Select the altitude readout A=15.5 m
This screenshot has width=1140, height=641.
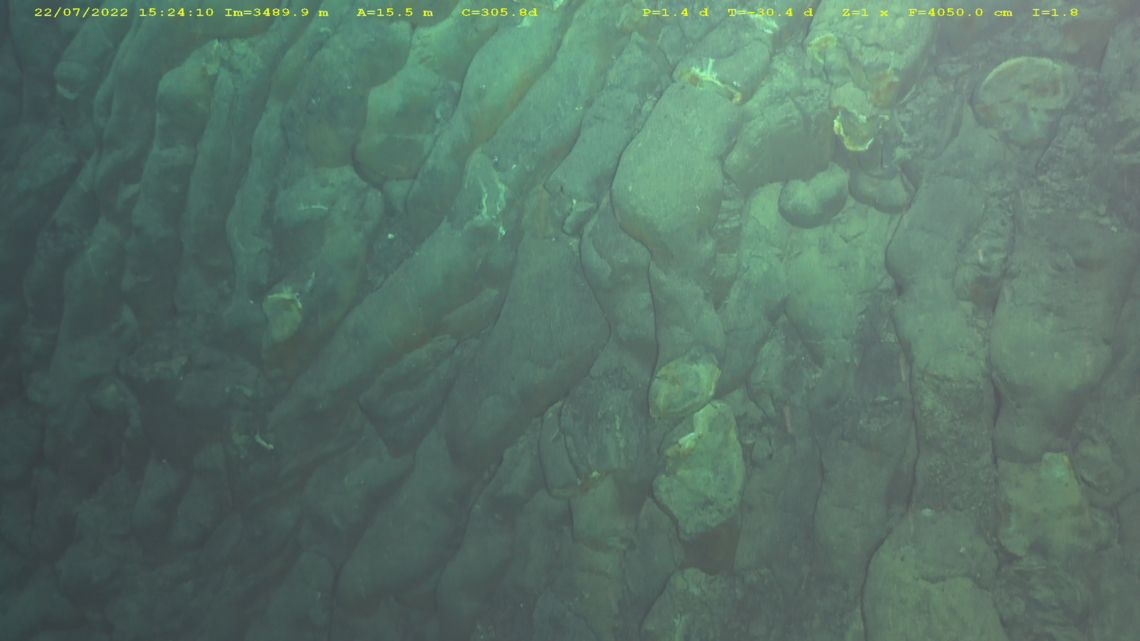395,12
